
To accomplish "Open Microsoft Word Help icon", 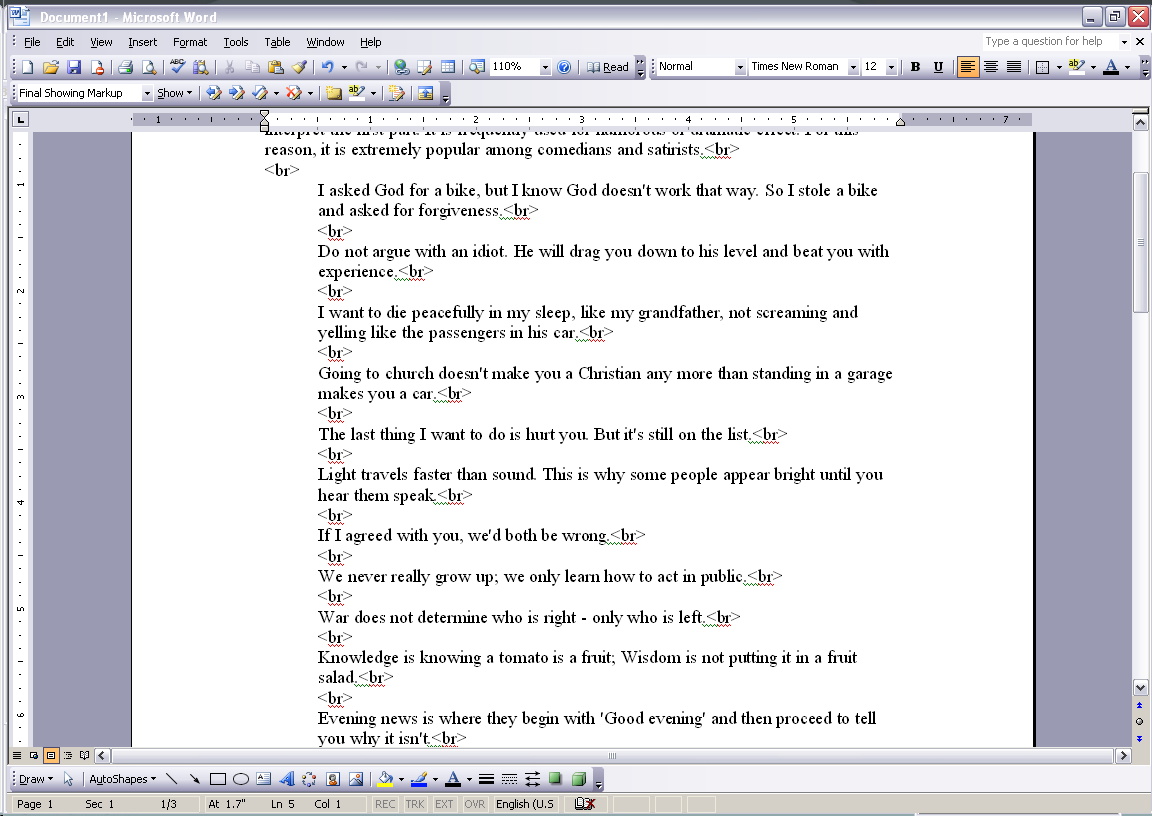I will (x=564, y=67).
